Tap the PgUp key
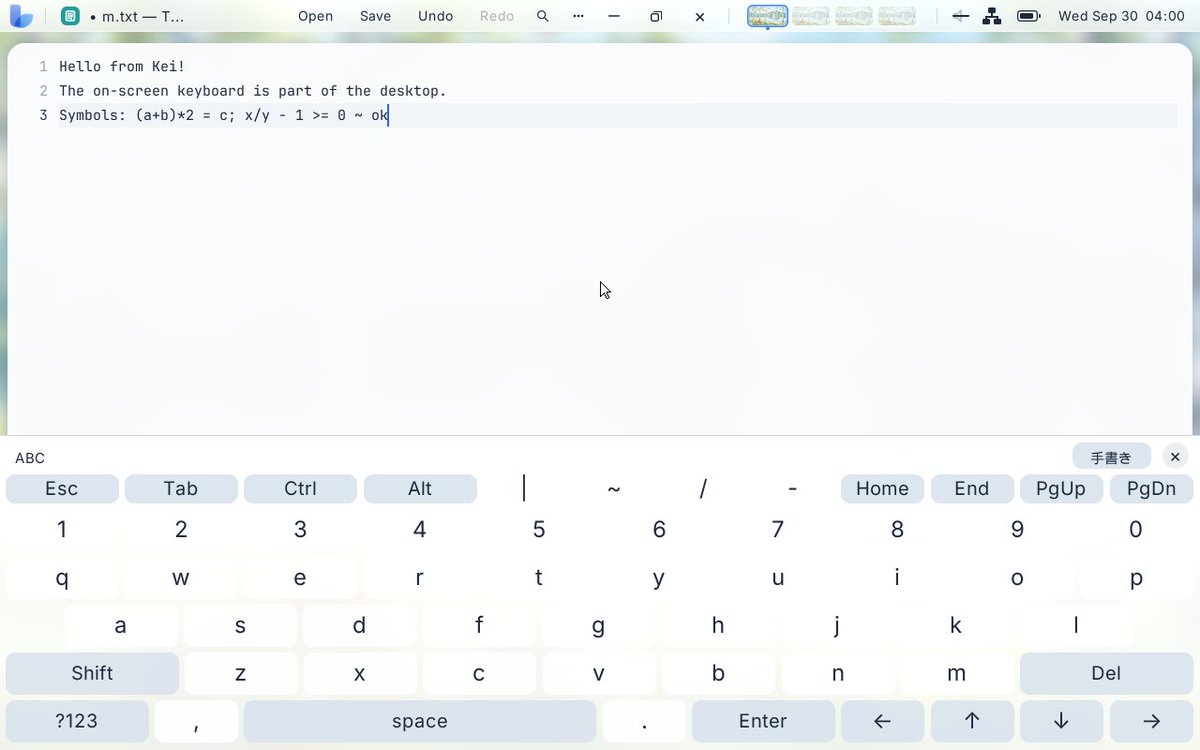Image resolution: width=1200 pixels, height=750 pixels. [x=1061, y=488]
